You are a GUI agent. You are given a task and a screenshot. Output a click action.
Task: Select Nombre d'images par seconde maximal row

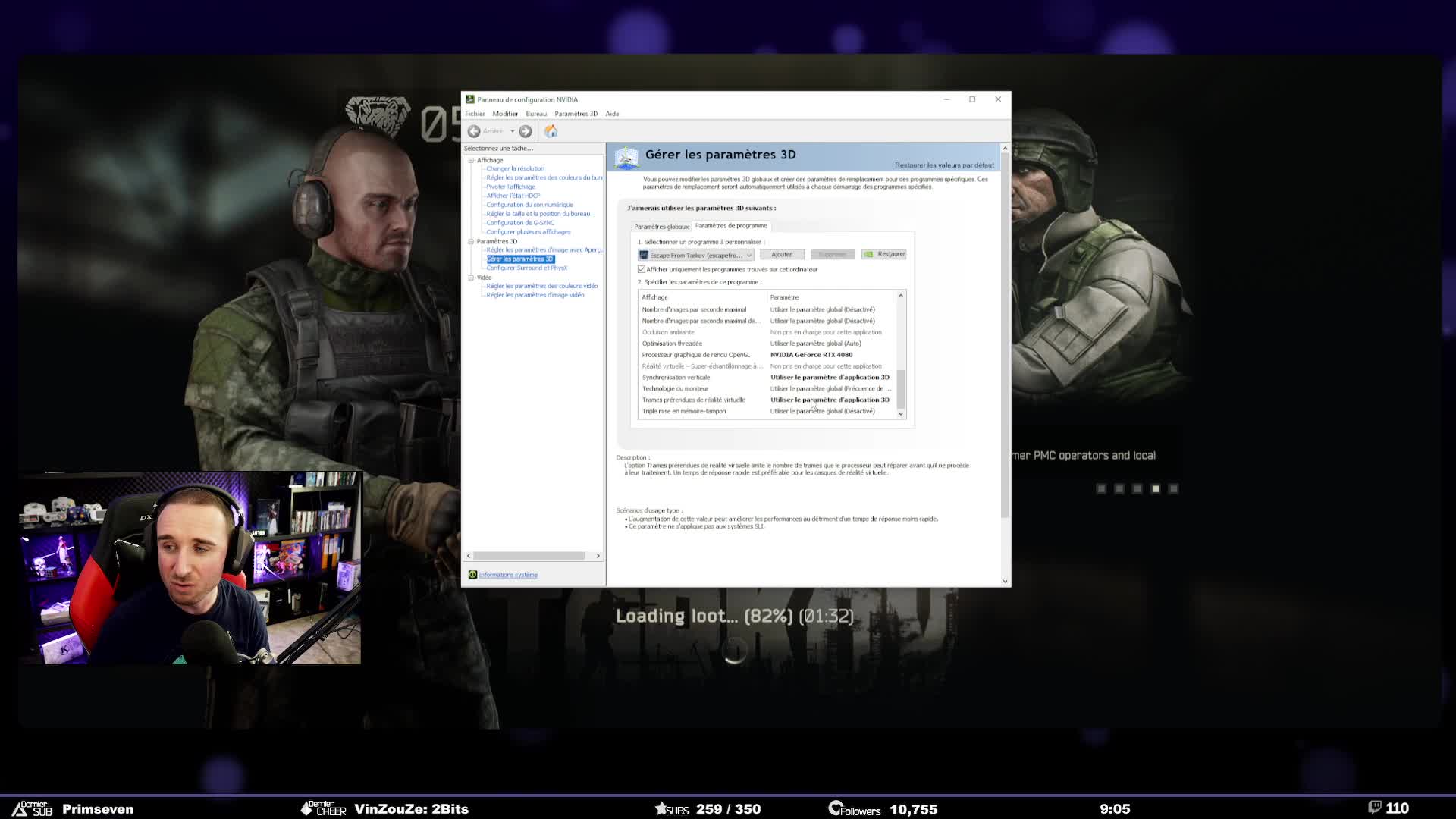click(767, 309)
